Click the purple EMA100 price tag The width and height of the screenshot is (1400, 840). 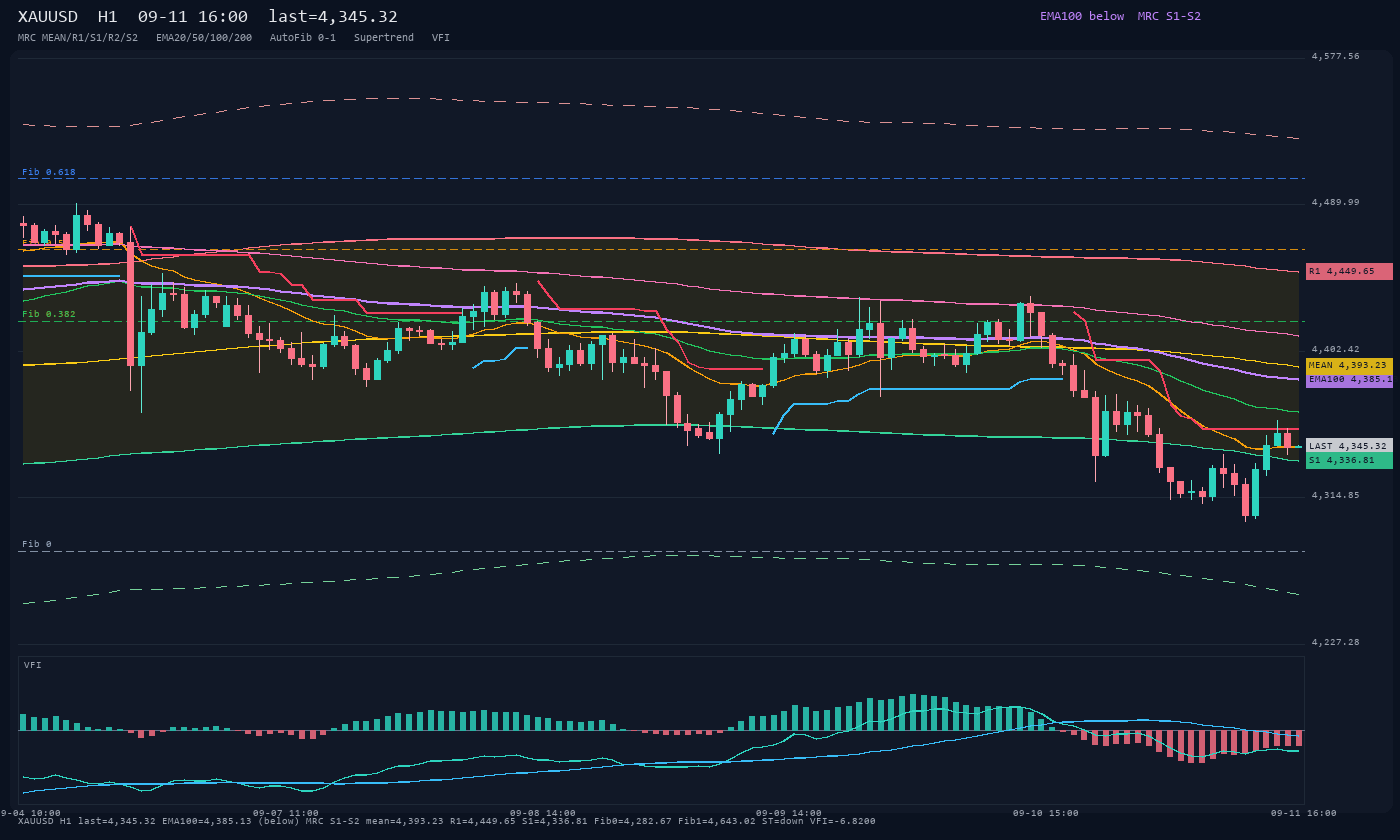[1349, 380]
